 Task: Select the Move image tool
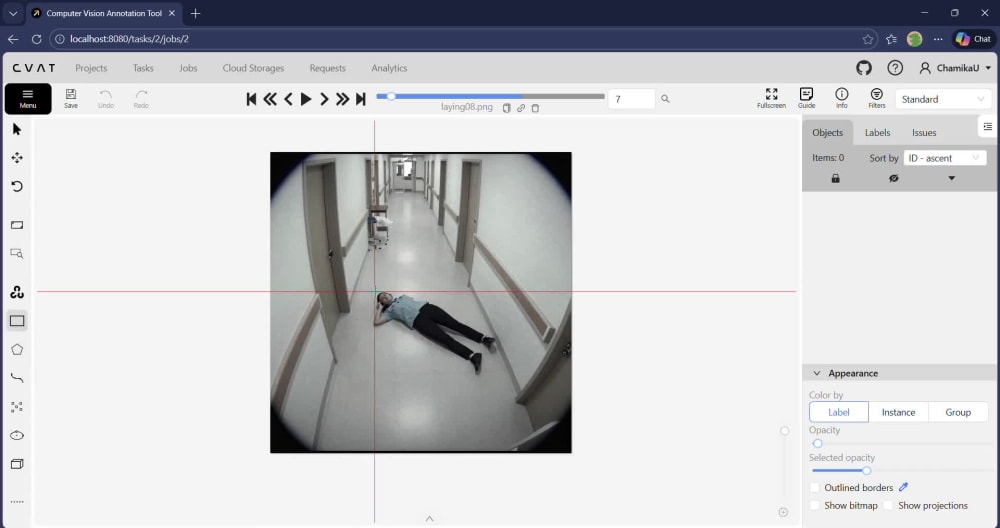pyautogui.click(x=17, y=158)
